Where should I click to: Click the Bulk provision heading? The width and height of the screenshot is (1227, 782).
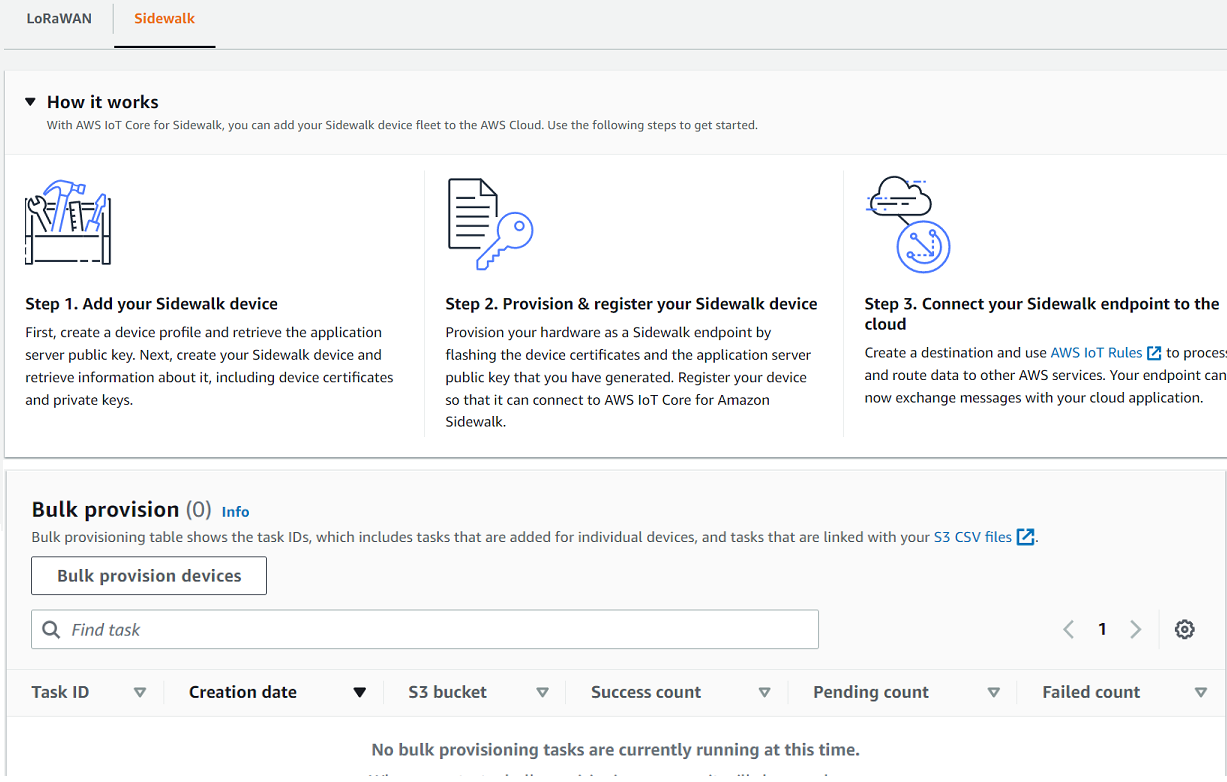105,510
